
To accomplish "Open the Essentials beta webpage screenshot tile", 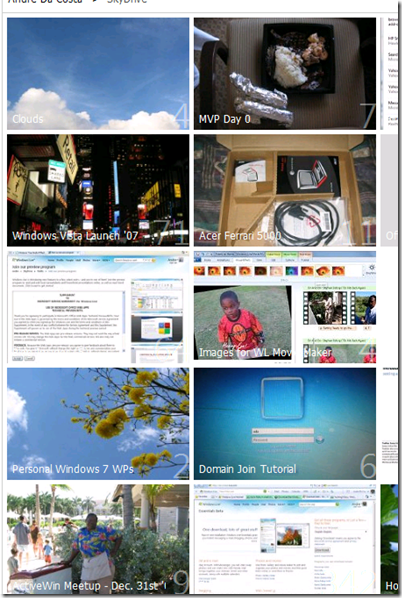I will pos(285,539).
